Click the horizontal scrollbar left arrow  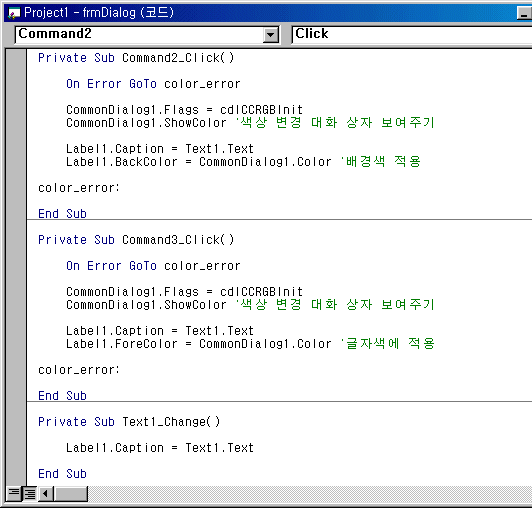pos(46,493)
